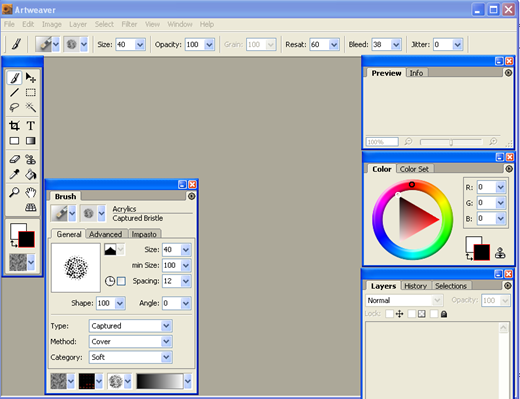Click black foreground swatch in toolbox
520x399 pixels.
point(26,239)
